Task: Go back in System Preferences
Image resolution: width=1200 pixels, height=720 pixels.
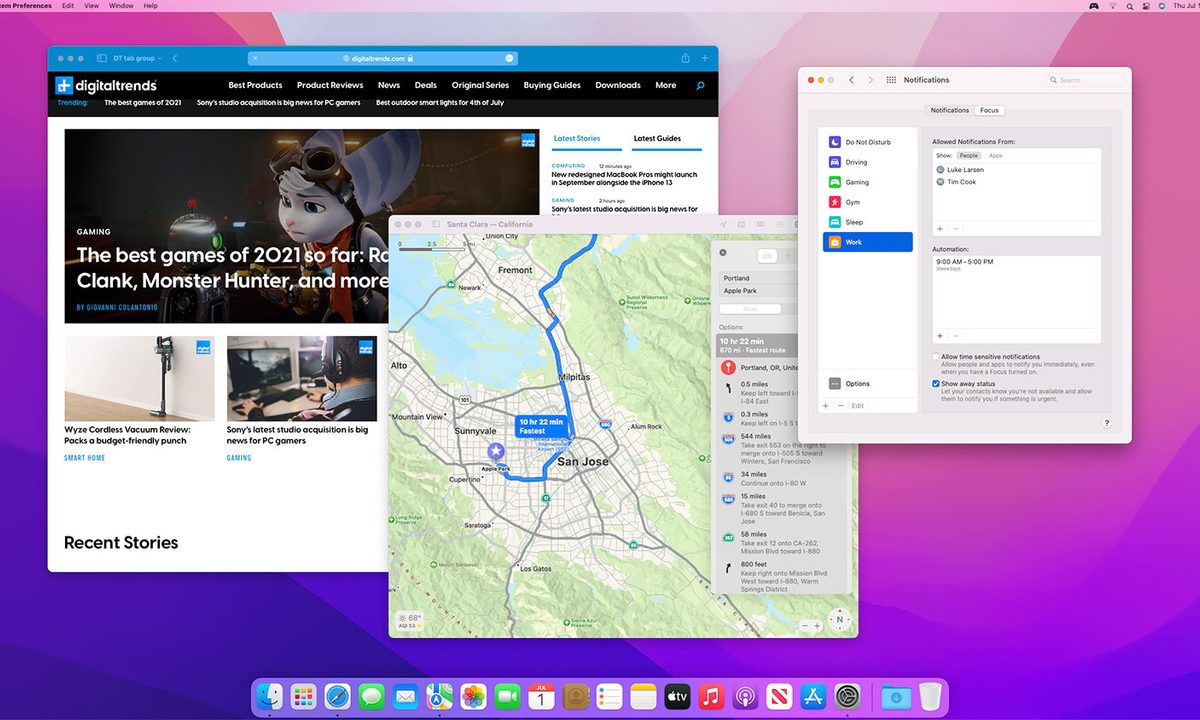Action: point(851,80)
